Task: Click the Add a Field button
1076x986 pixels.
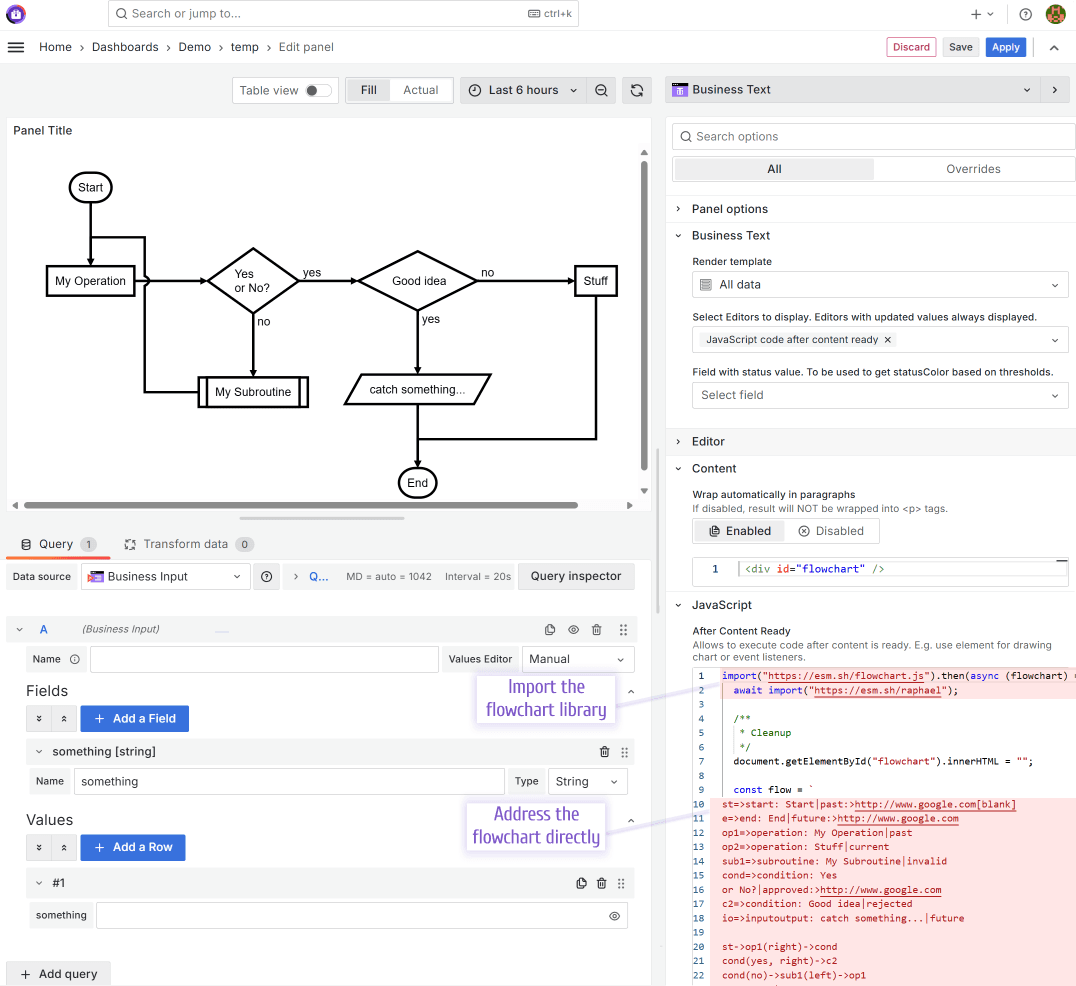Action: [x=134, y=718]
